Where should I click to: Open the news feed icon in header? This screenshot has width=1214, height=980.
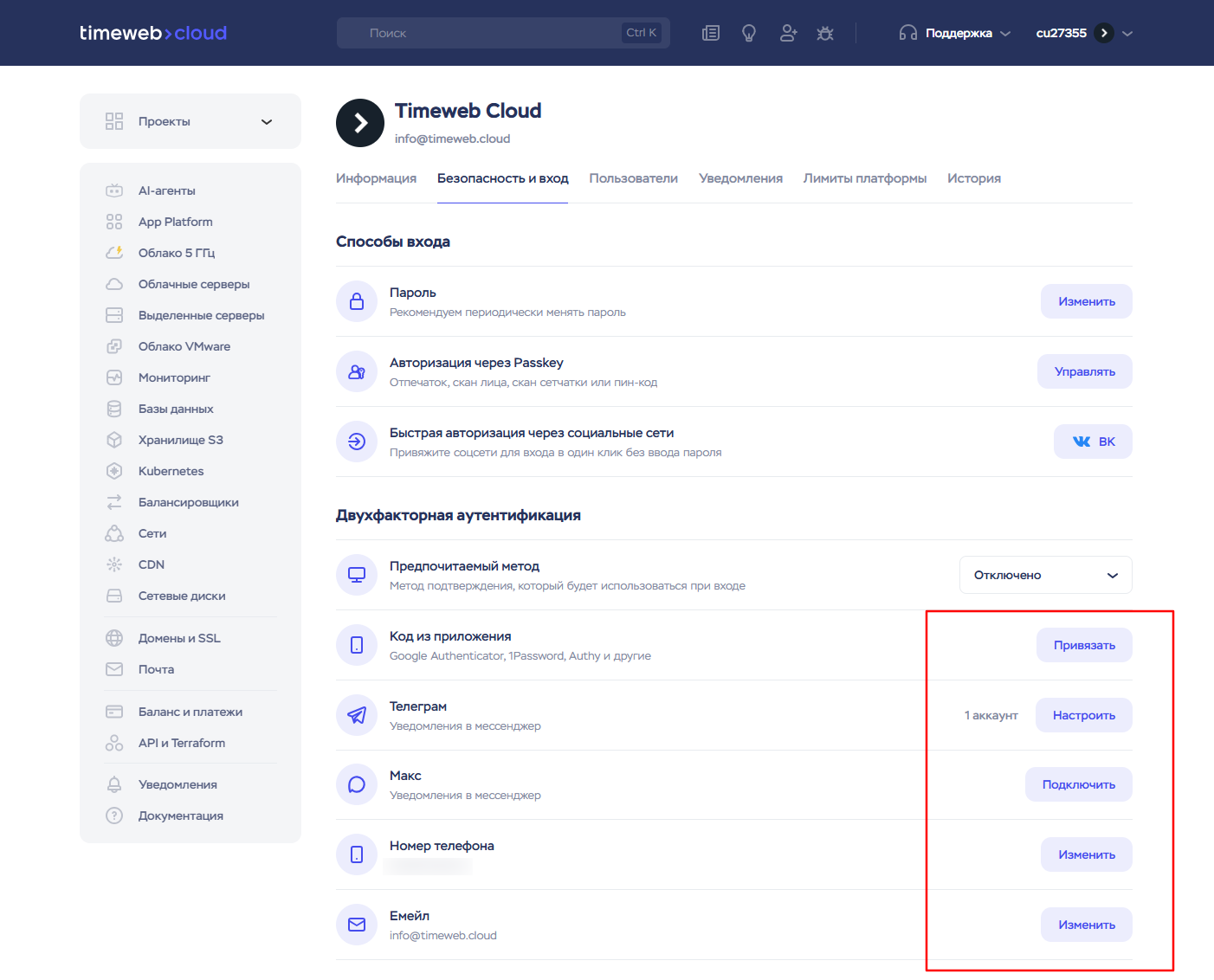(711, 33)
